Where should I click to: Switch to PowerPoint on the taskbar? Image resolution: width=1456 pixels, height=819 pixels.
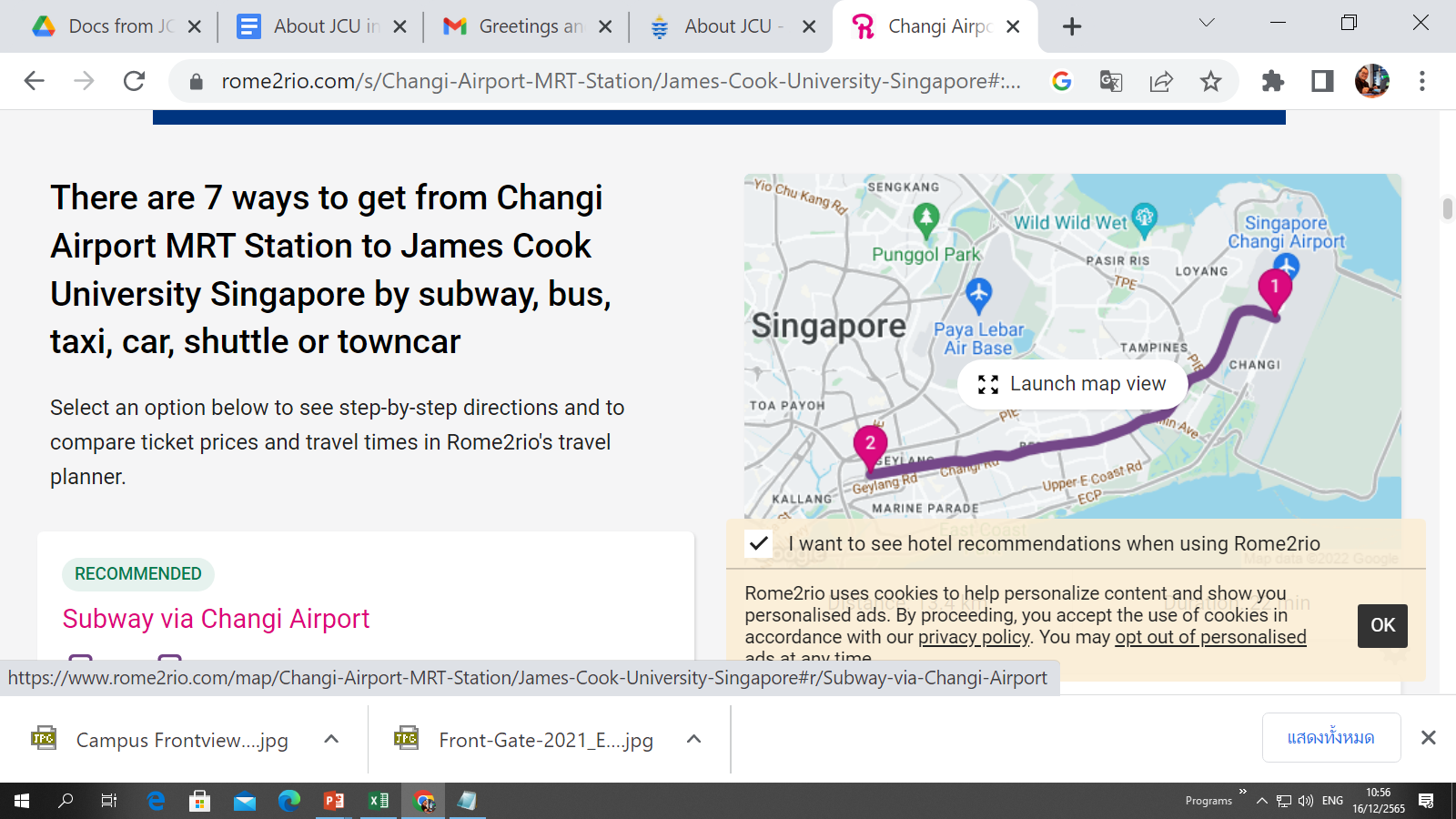coord(334,801)
